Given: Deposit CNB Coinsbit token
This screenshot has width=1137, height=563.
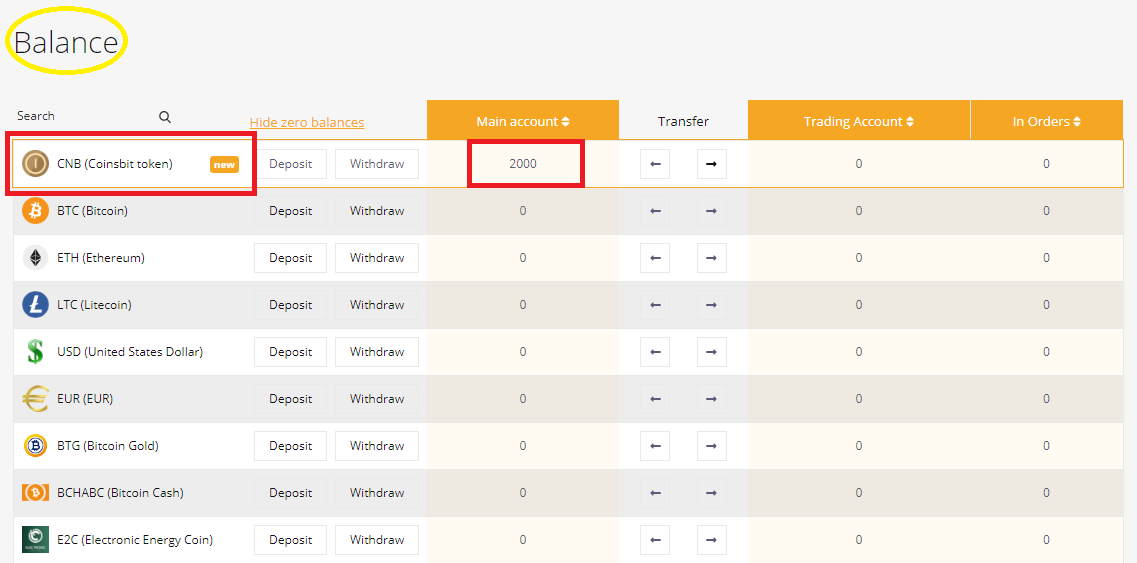Looking at the screenshot, I should click(290, 164).
